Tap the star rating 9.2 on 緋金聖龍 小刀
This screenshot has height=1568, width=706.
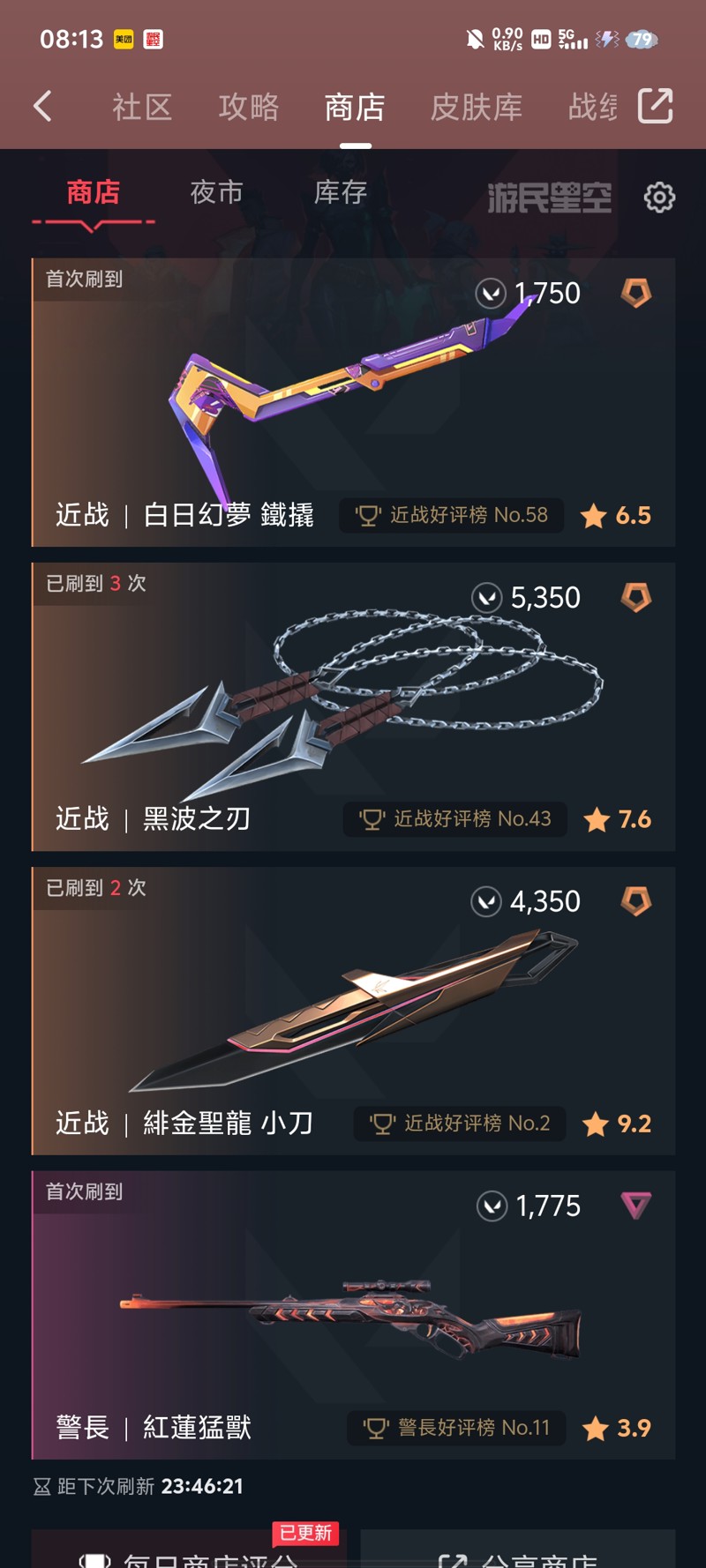point(617,1124)
